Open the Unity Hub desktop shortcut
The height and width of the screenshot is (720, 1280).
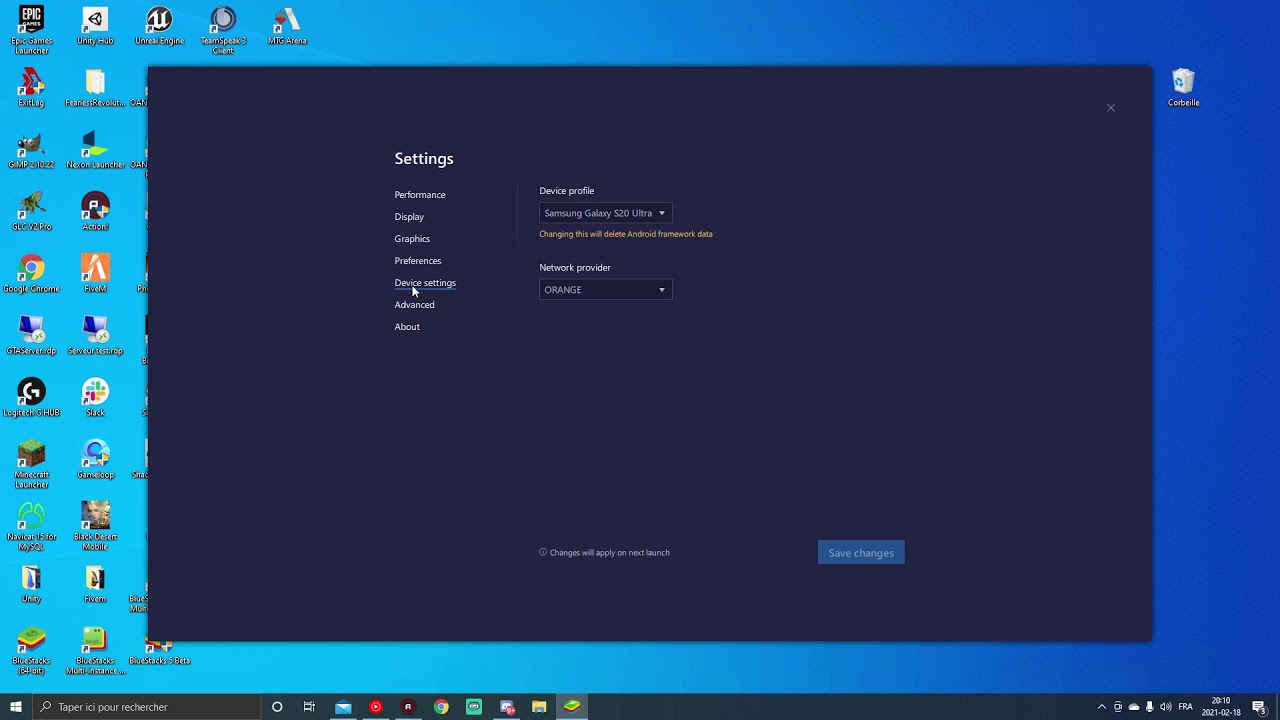tap(95, 27)
